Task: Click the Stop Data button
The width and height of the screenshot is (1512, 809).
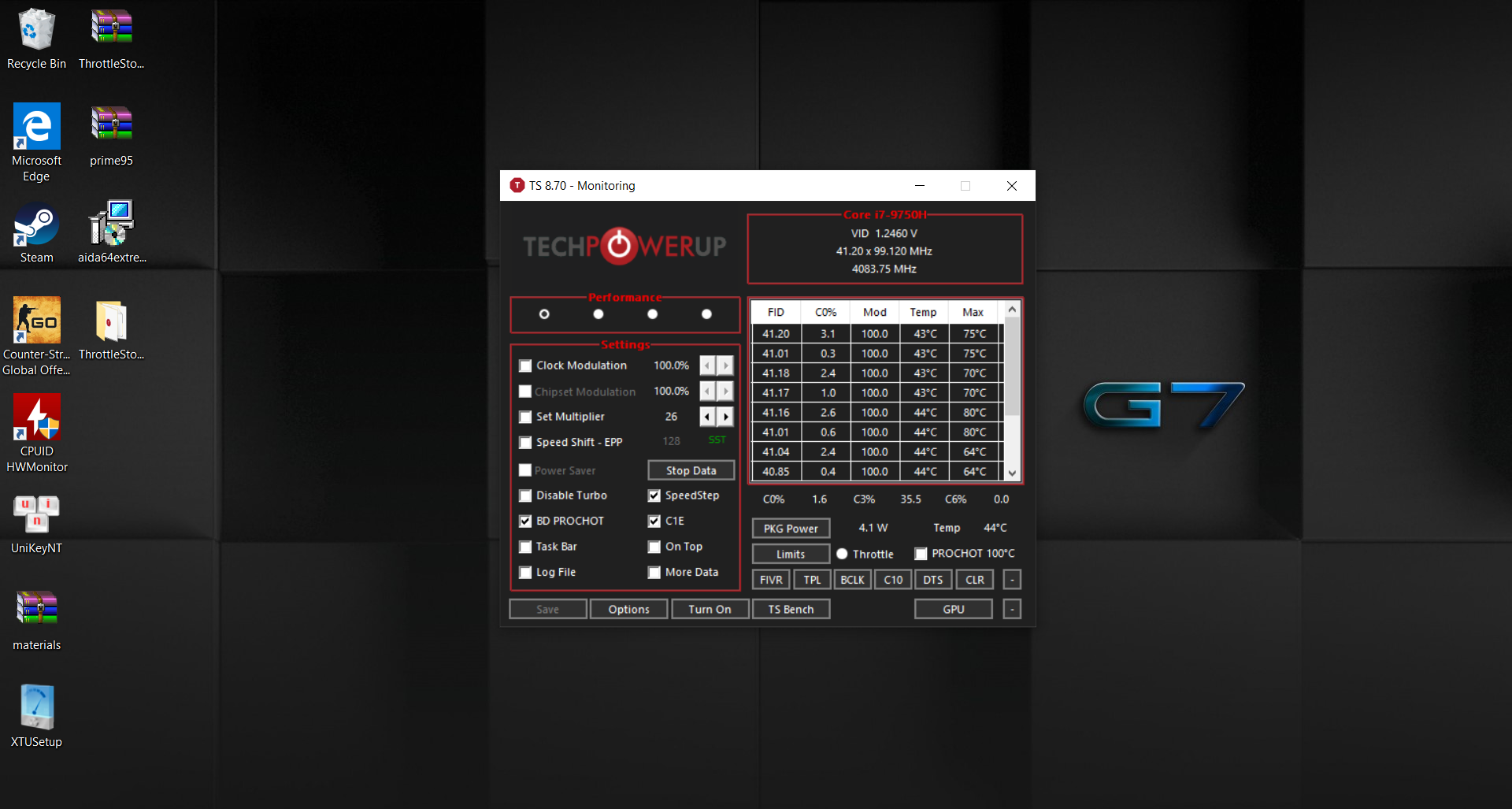Action: pos(691,470)
